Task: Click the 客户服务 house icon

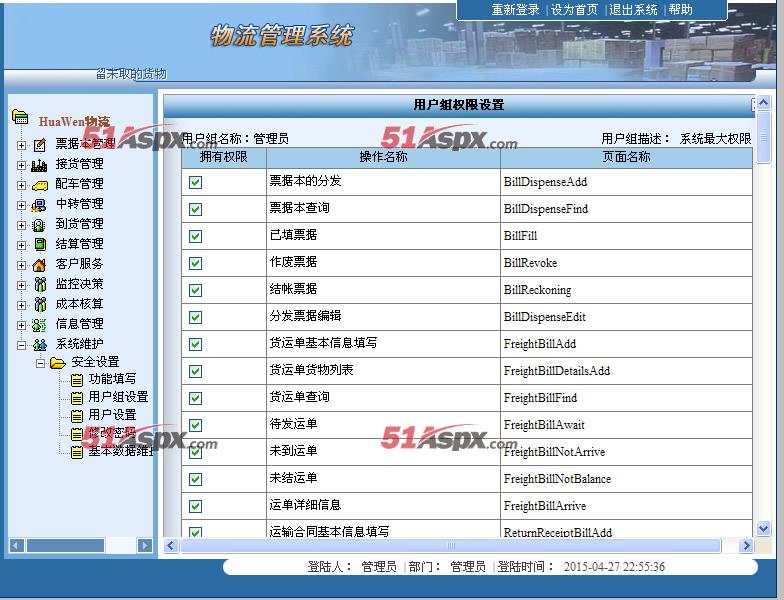Action: pyautogui.click(x=39, y=264)
